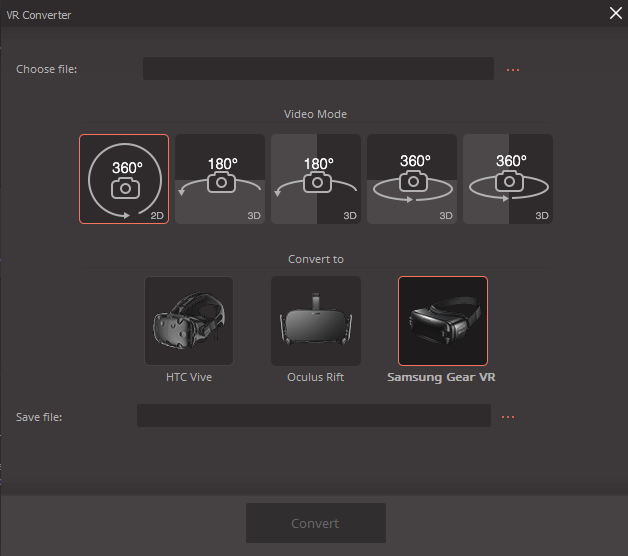Image resolution: width=628 pixels, height=556 pixels.
Task: Close the VR Converter dialog
Action: coord(616,13)
